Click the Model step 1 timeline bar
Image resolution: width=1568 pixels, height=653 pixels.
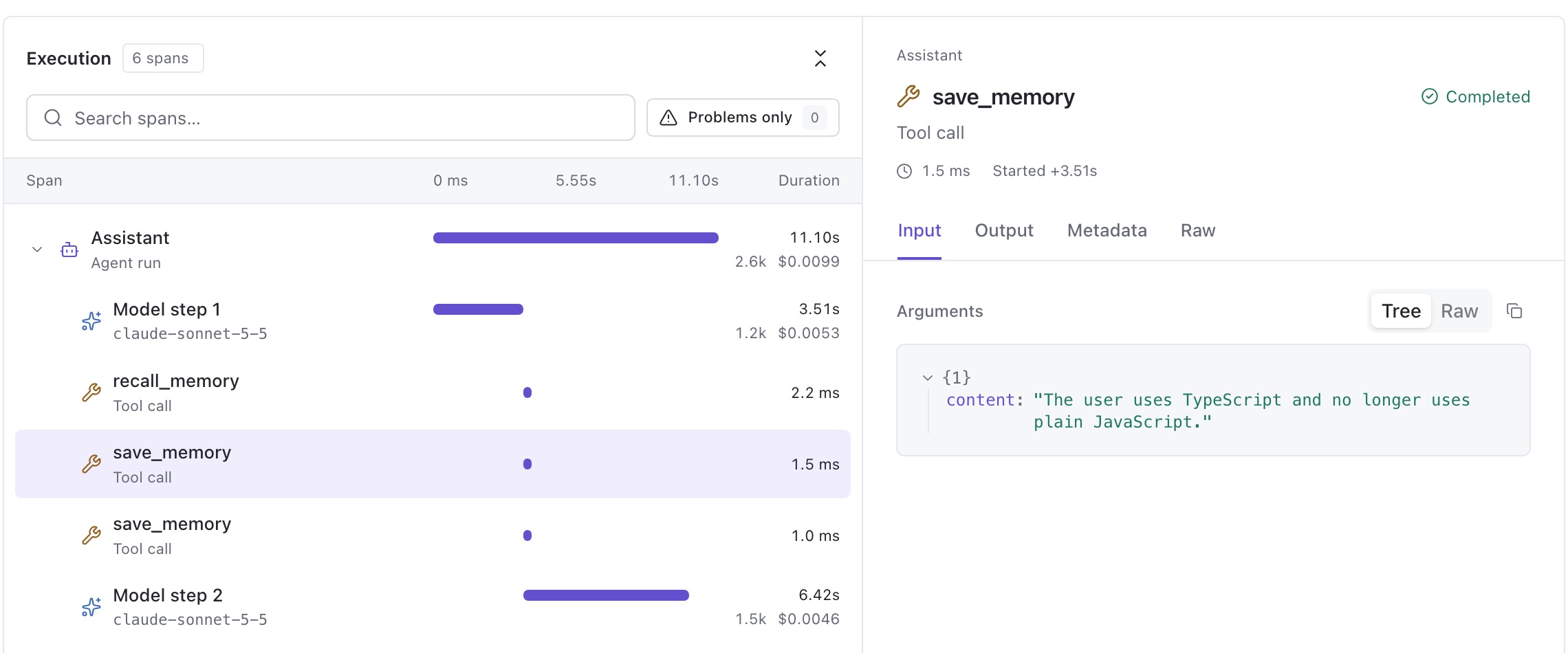pyautogui.click(x=478, y=309)
